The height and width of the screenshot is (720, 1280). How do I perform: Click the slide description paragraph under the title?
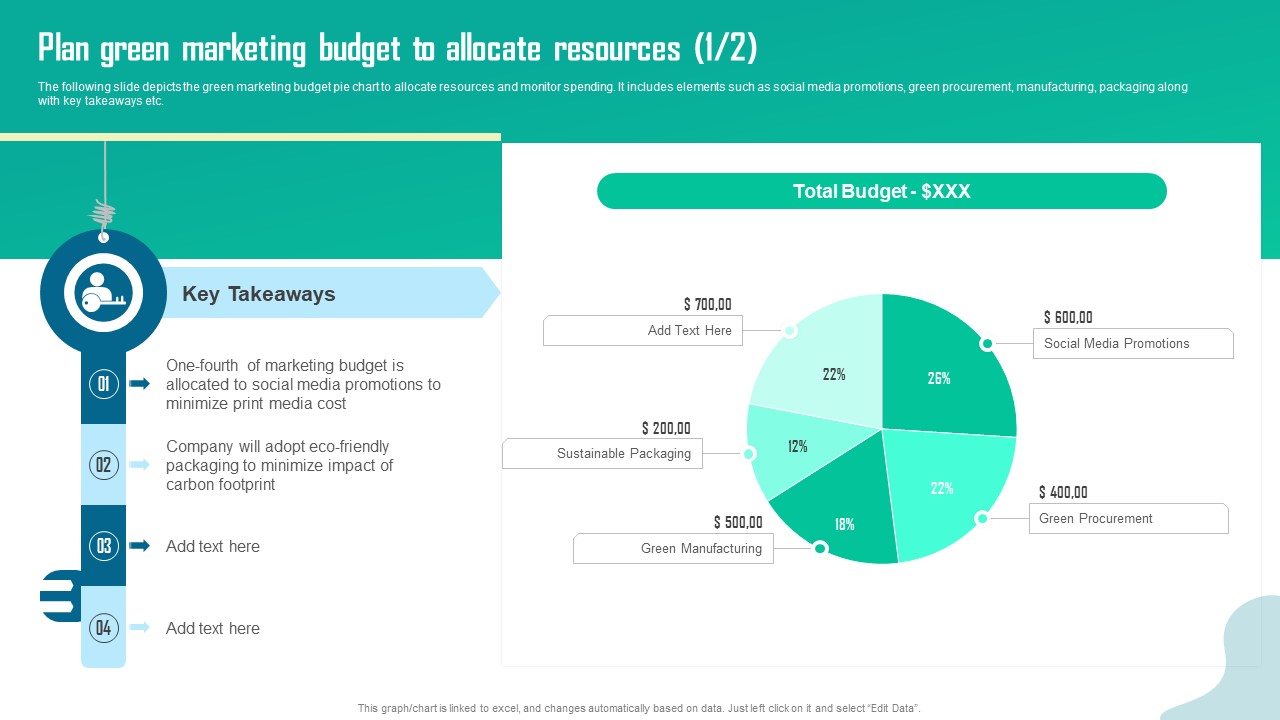tap(613, 94)
